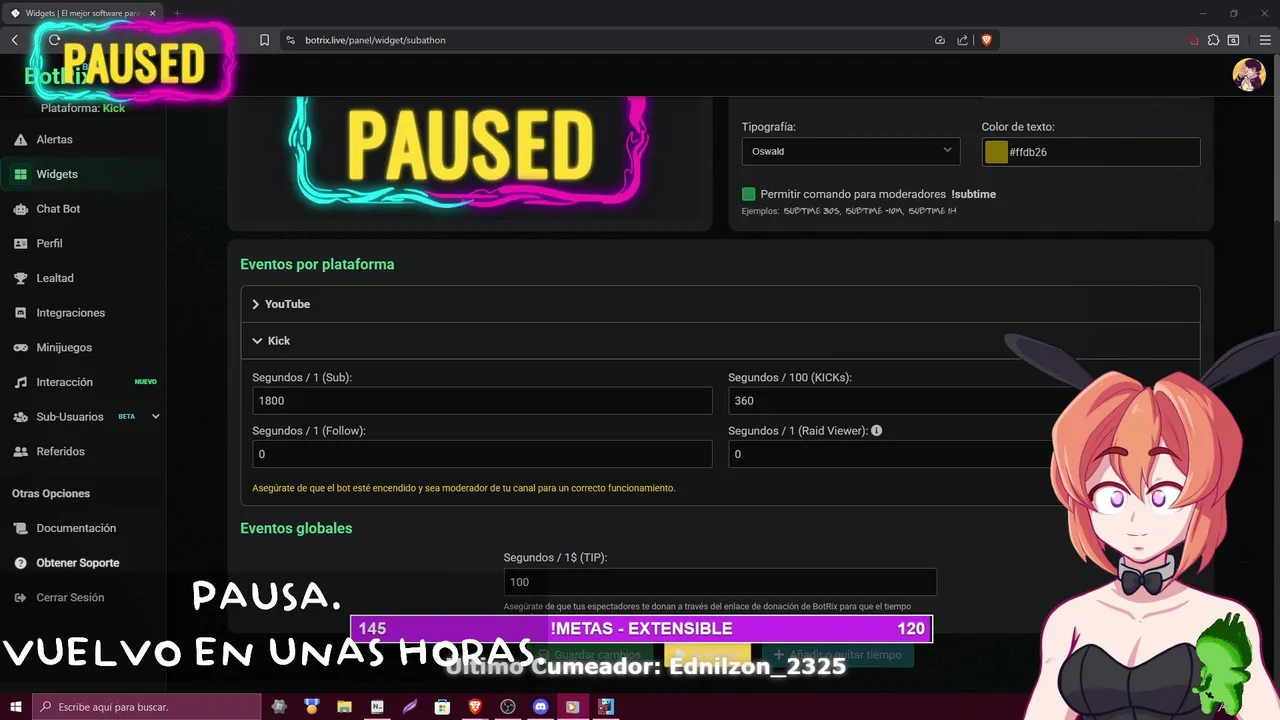Bookmark this page with the bookmark icon
The width and height of the screenshot is (1280, 720).
pyautogui.click(x=264, y=40)
